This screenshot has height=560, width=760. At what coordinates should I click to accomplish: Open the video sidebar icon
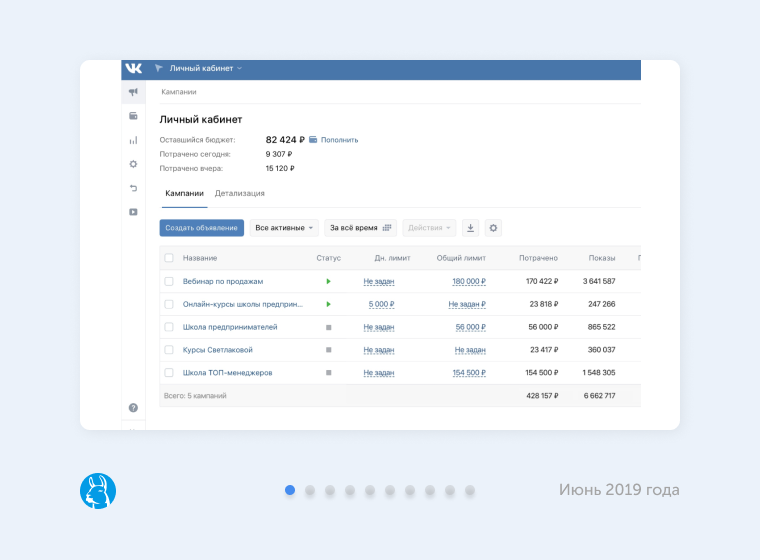pyautogui.click(x=133, y=212)
